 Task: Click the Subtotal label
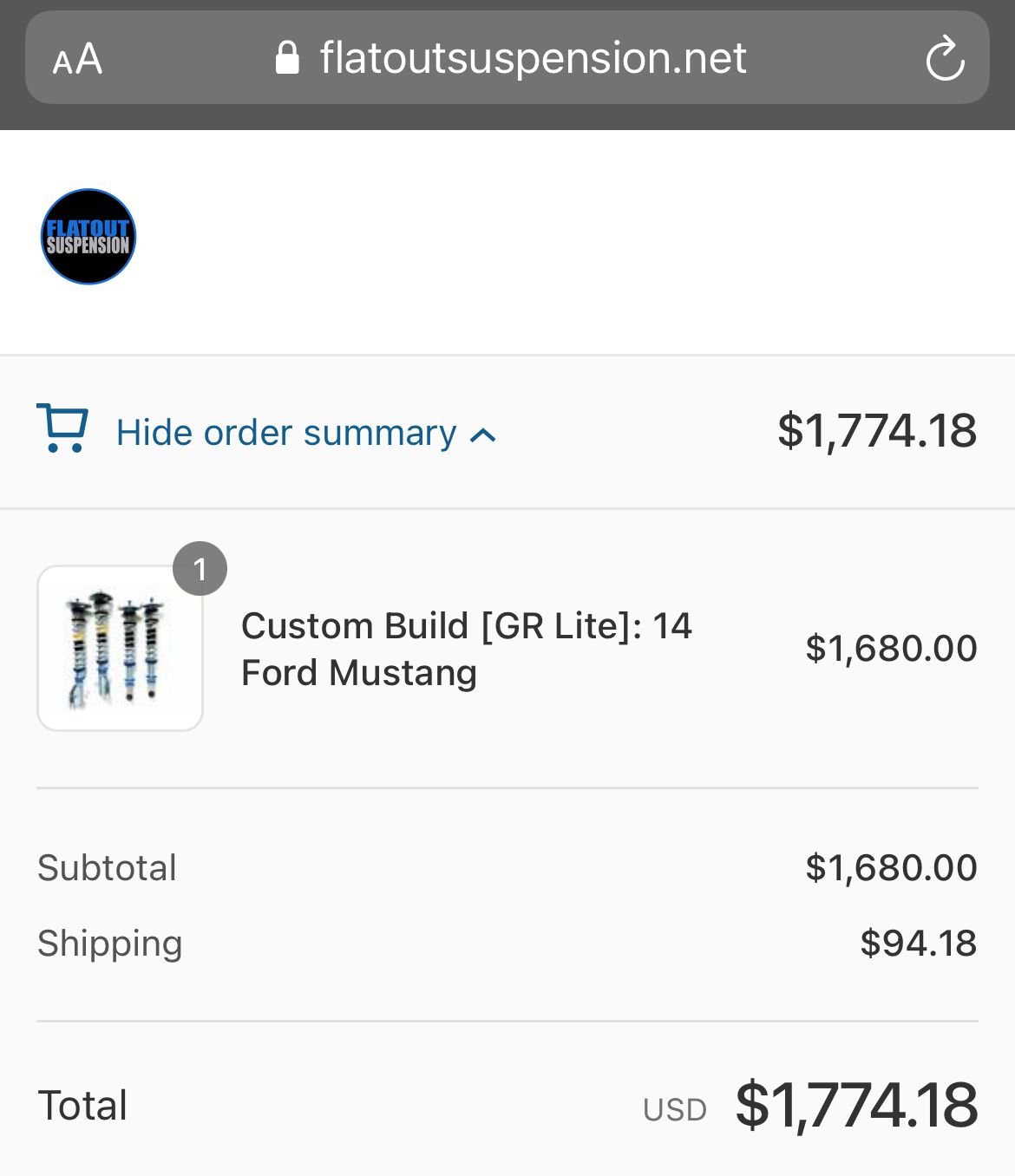tap(107, 868)
